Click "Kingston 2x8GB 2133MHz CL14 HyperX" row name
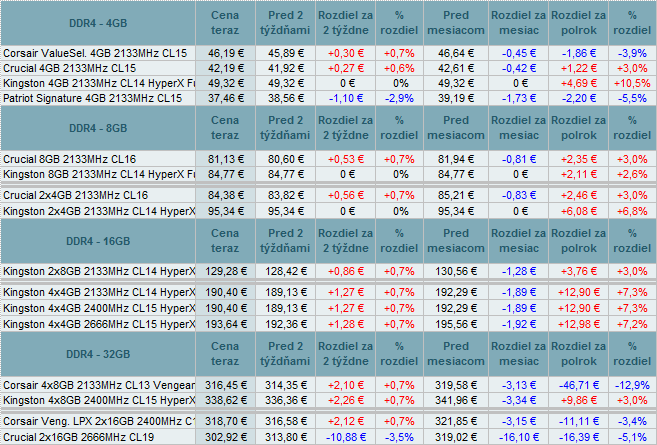 pyautogui.click(x=99, y=272)
